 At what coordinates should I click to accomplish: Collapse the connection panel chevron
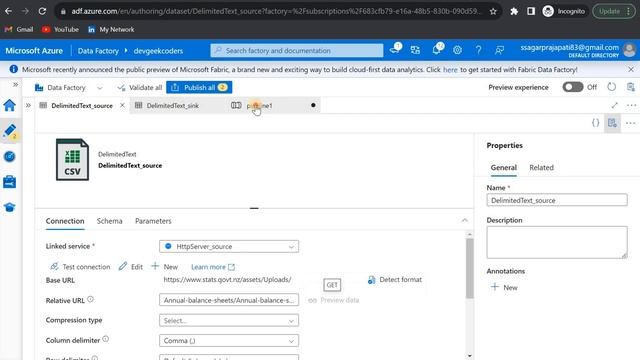click(464, 220)
